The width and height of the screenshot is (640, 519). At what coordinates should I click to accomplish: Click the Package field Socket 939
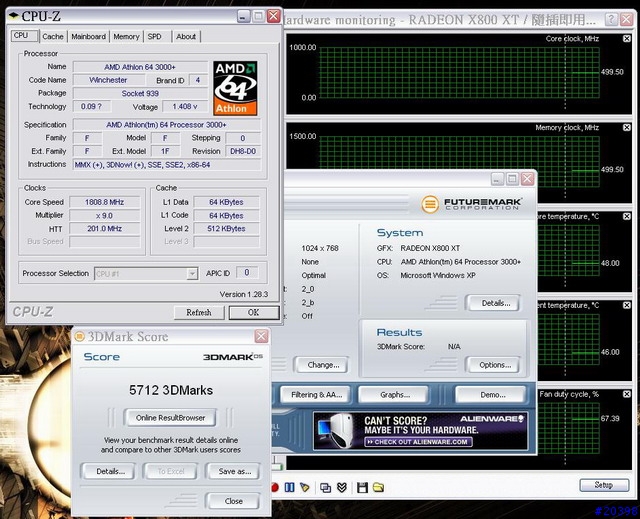coord(140,93)
